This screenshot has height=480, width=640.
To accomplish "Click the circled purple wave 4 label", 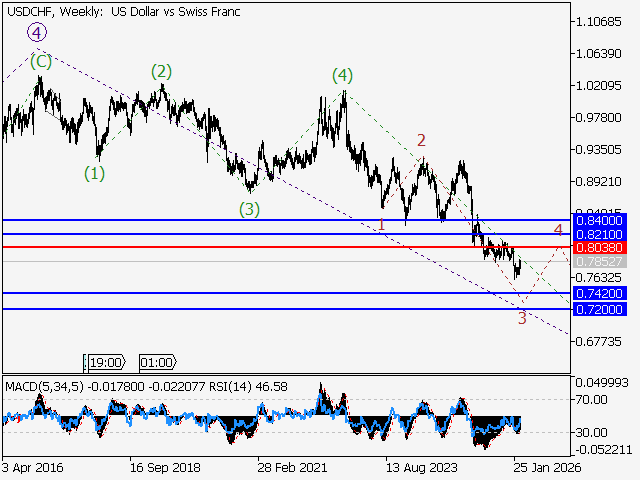I will tap(37, 33).
